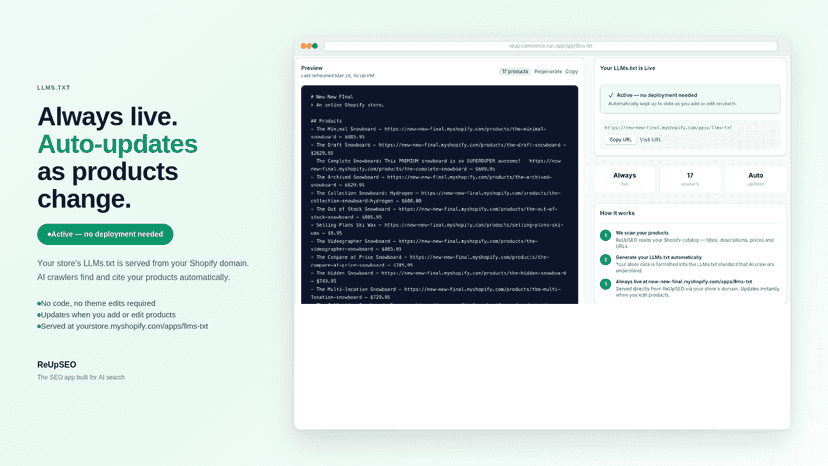
Task: Click the browser address bar
Action: (x=550, y=46)
